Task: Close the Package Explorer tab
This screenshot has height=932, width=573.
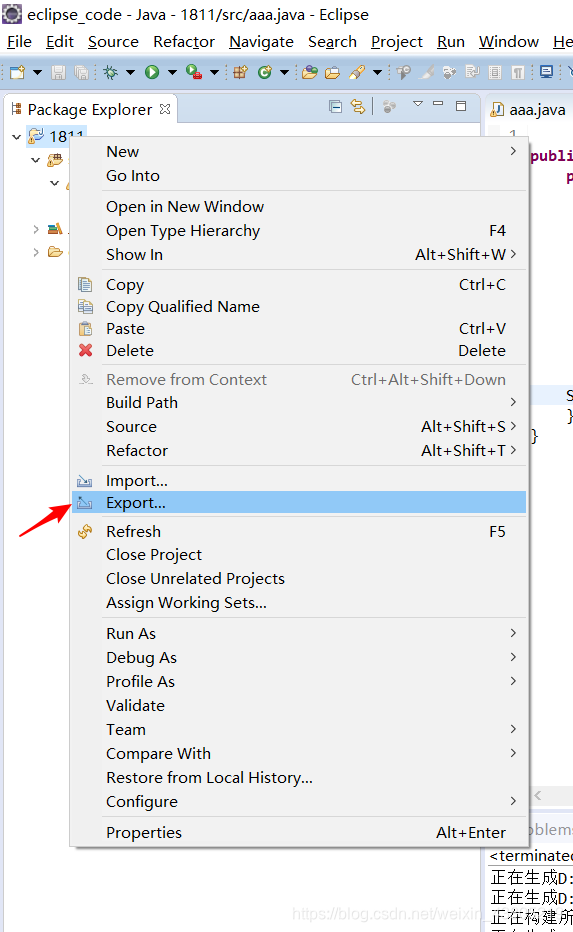Action: click(x=165, y=109)
